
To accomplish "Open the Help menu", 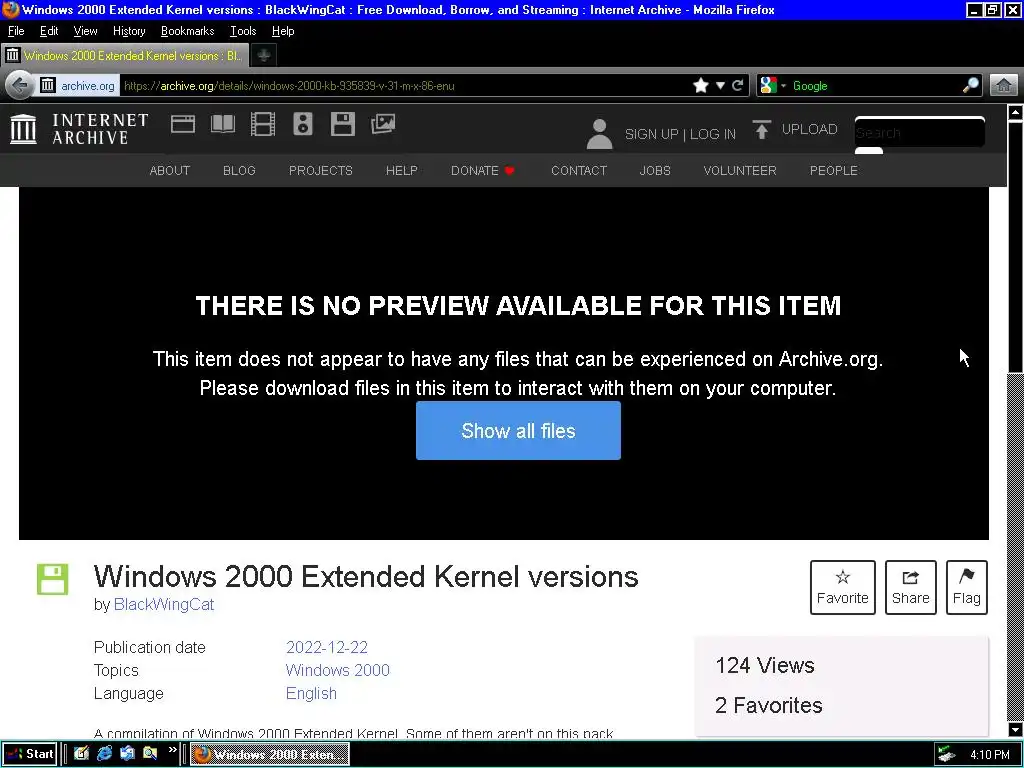I will [x=283, y=31].
